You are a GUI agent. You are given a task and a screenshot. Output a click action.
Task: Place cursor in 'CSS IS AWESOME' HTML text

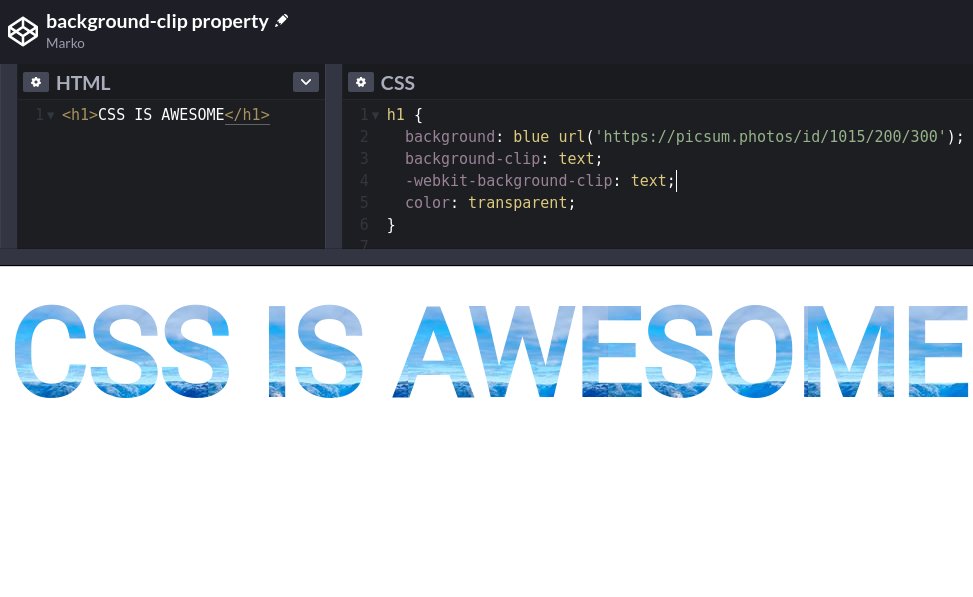point(161,115)
